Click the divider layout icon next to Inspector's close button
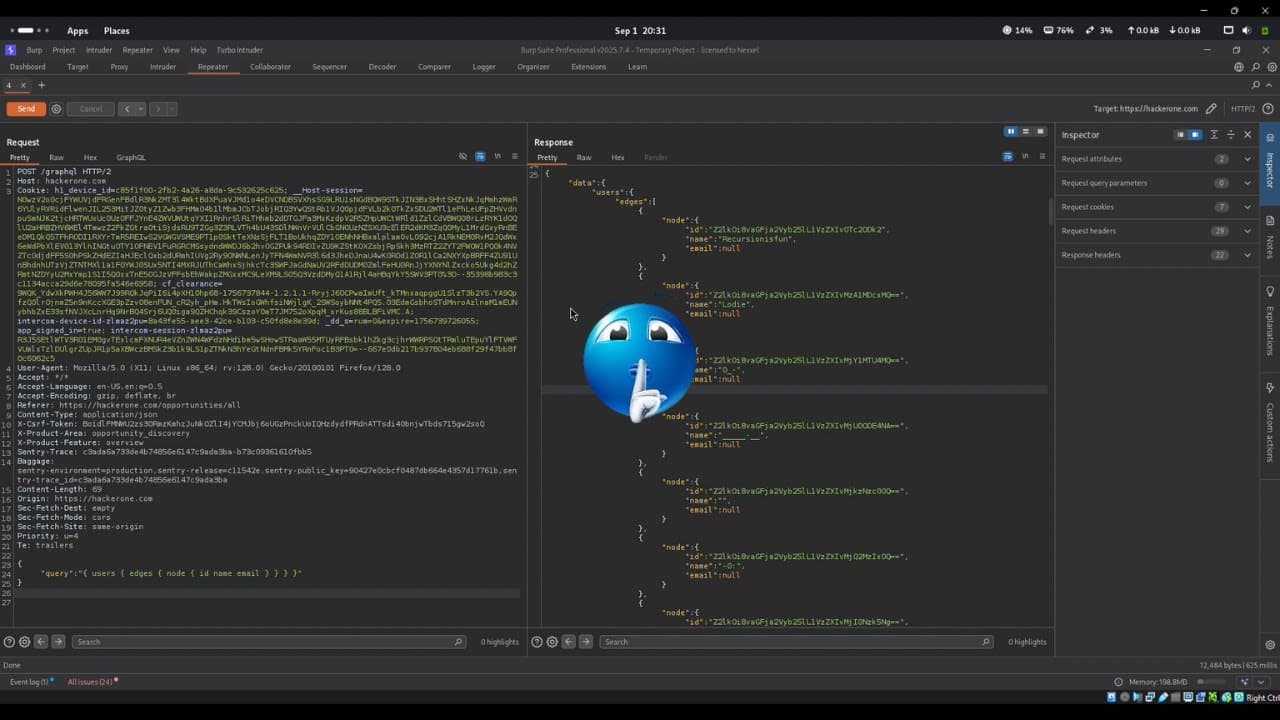 point(1231,135)
